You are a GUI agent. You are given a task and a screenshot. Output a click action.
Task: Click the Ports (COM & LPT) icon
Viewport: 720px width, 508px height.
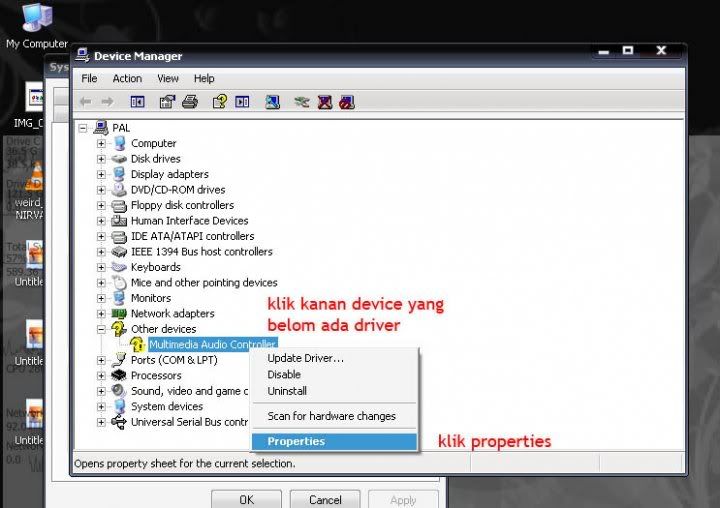coord(119,360)
